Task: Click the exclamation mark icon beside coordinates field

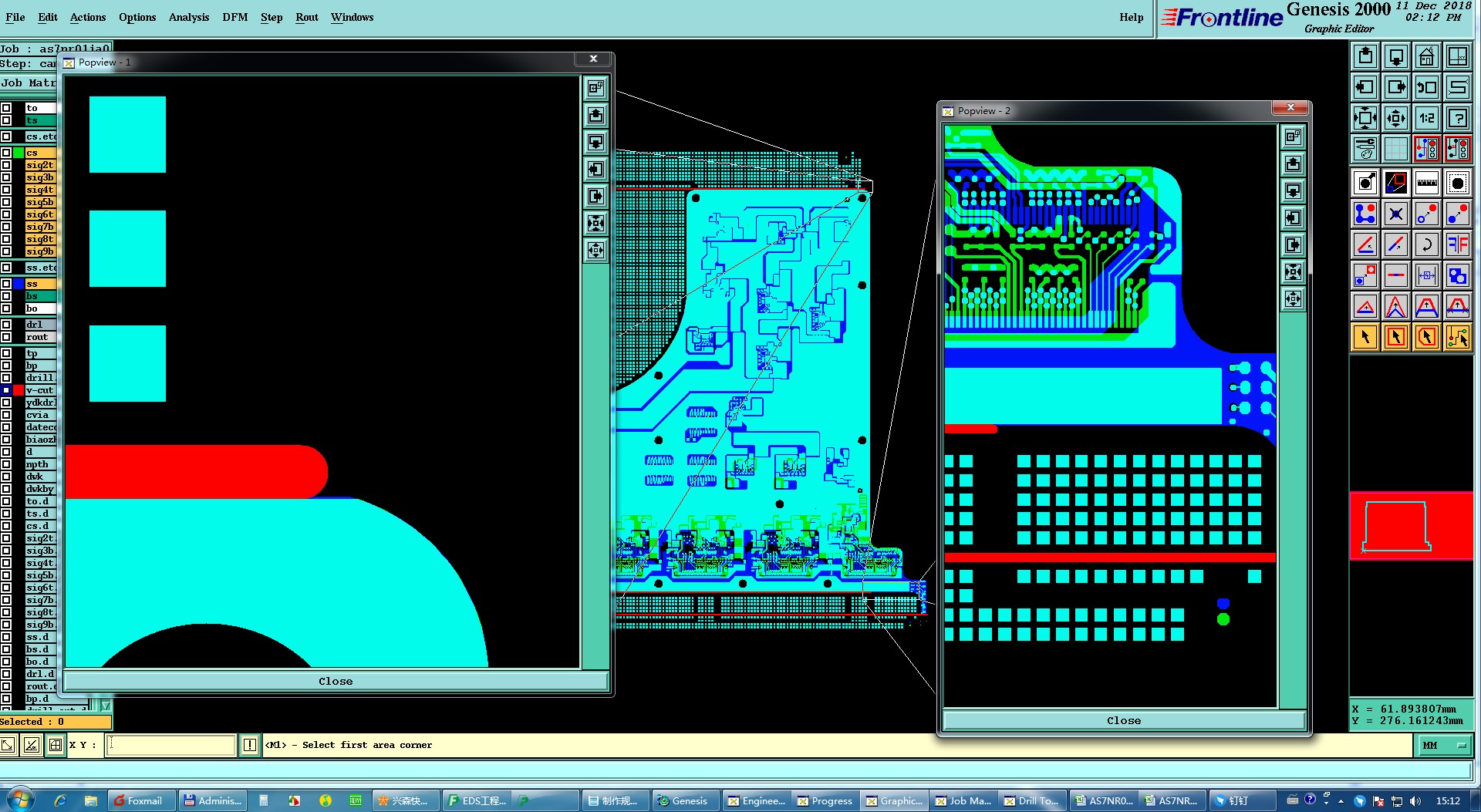Action: [x=250, y=745]
